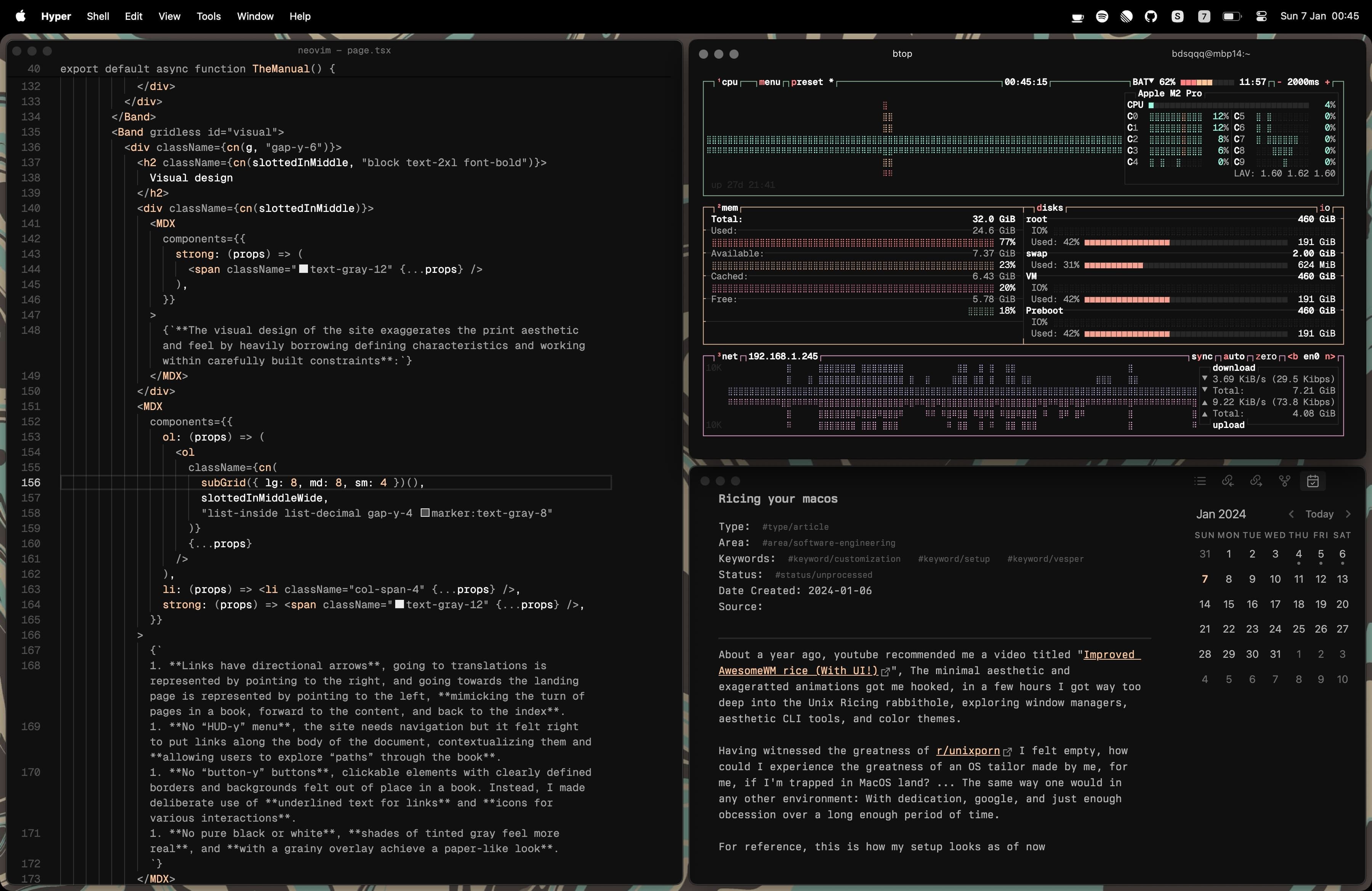The height and width of the screenshot is (891, 1372).
Task: Click the GitHub icon in the menu bar
Action: (x=1151, y=16)
